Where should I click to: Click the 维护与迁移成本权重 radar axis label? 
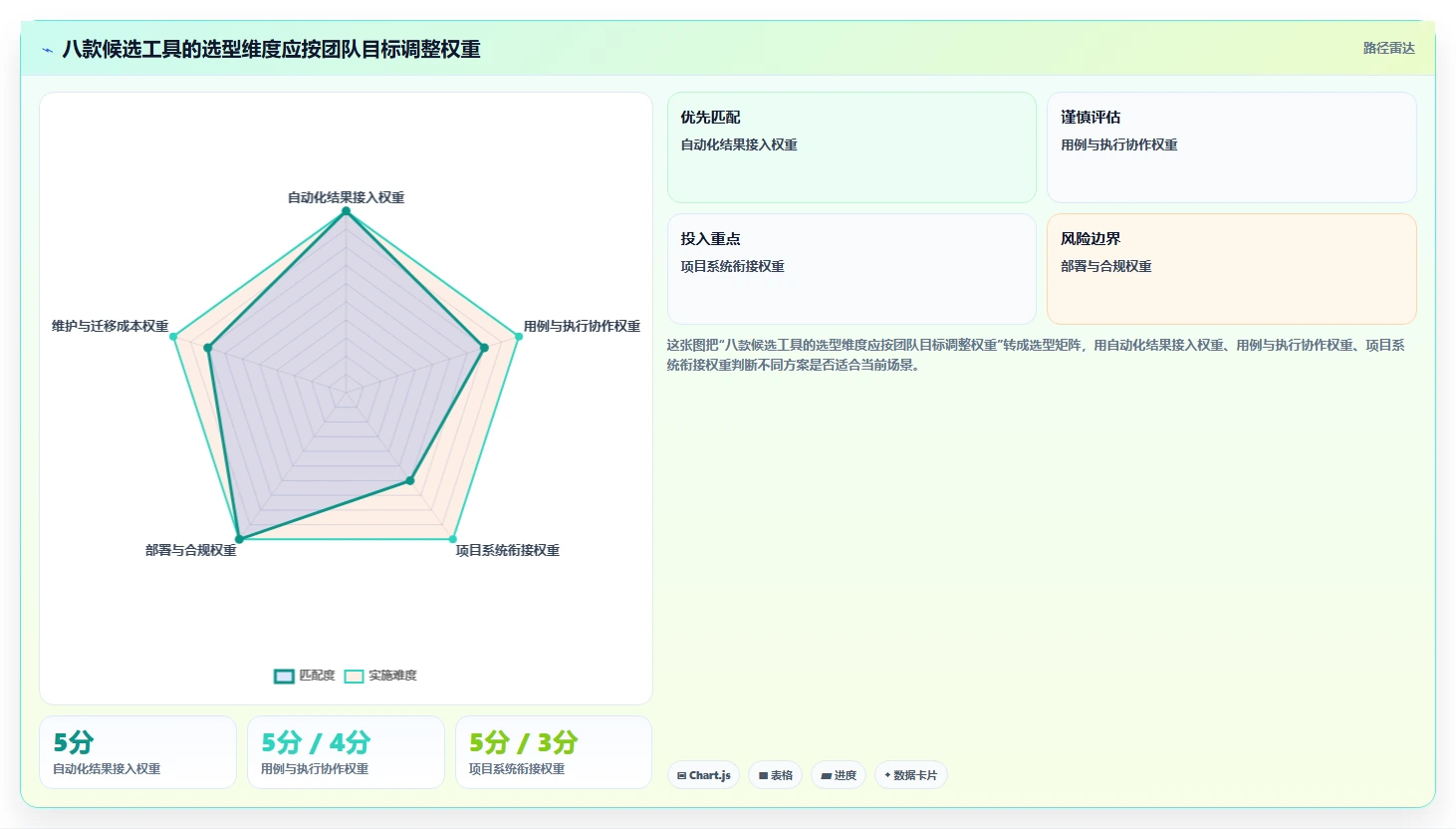pyautogui.click(x=111, y=326)
